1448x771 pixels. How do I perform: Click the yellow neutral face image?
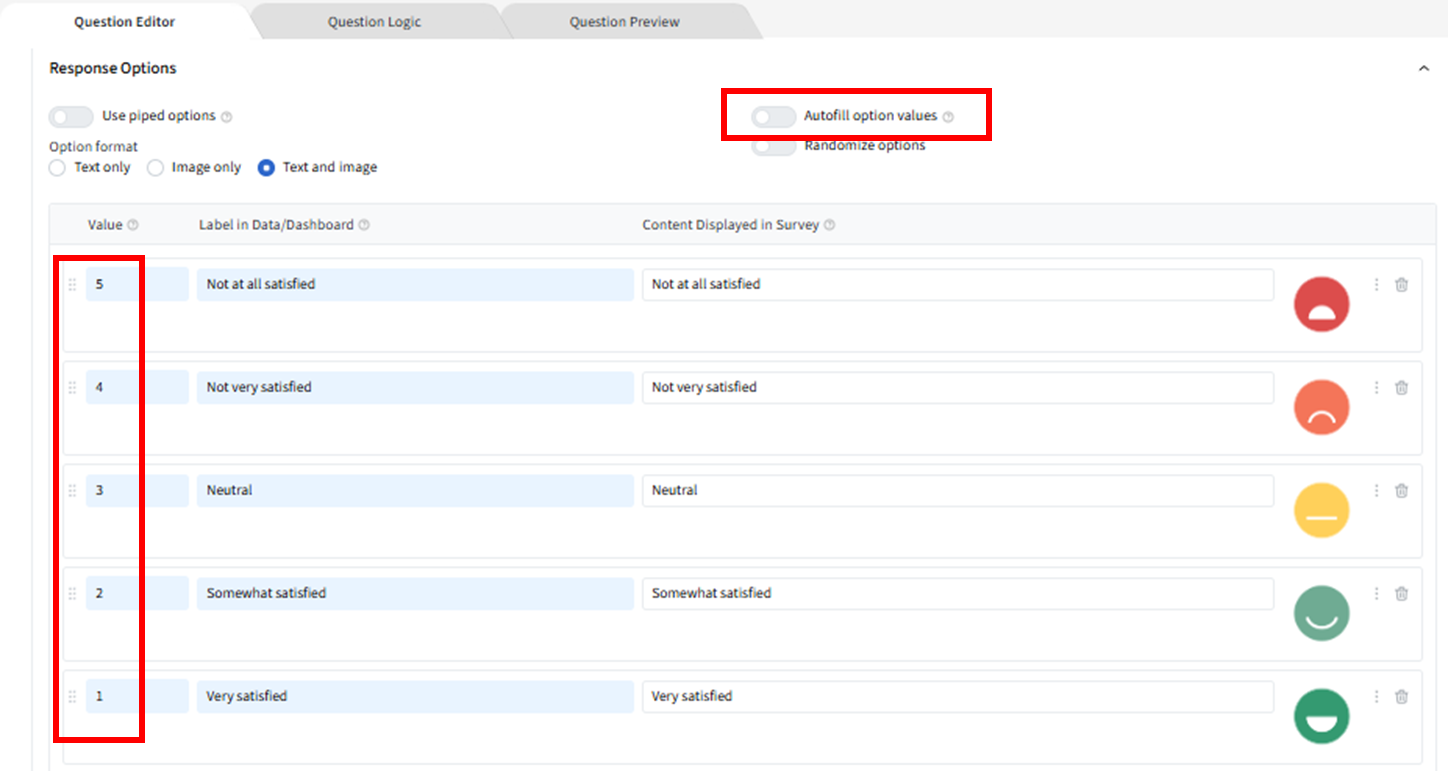click(1321, 510)
